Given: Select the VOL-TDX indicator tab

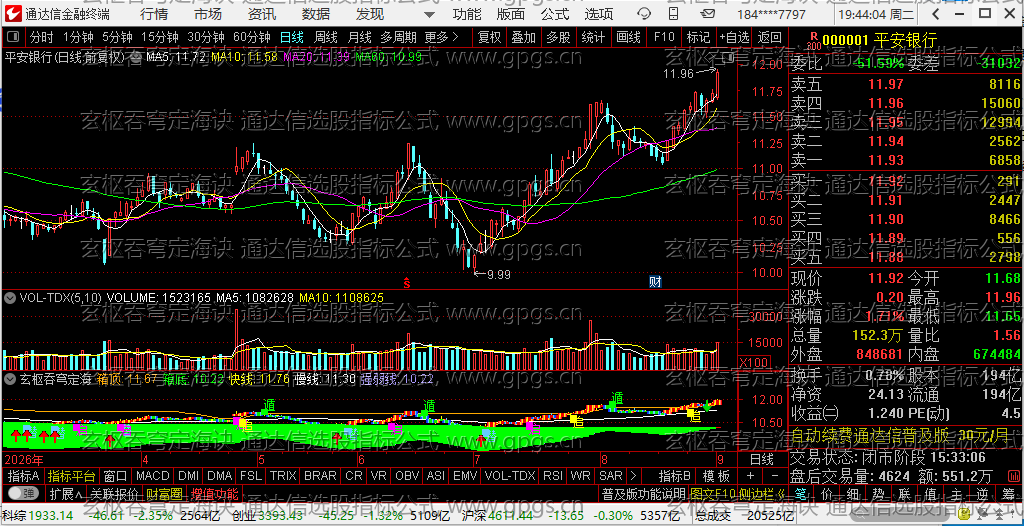Looking at the screenshot, I should coord(509,476).
